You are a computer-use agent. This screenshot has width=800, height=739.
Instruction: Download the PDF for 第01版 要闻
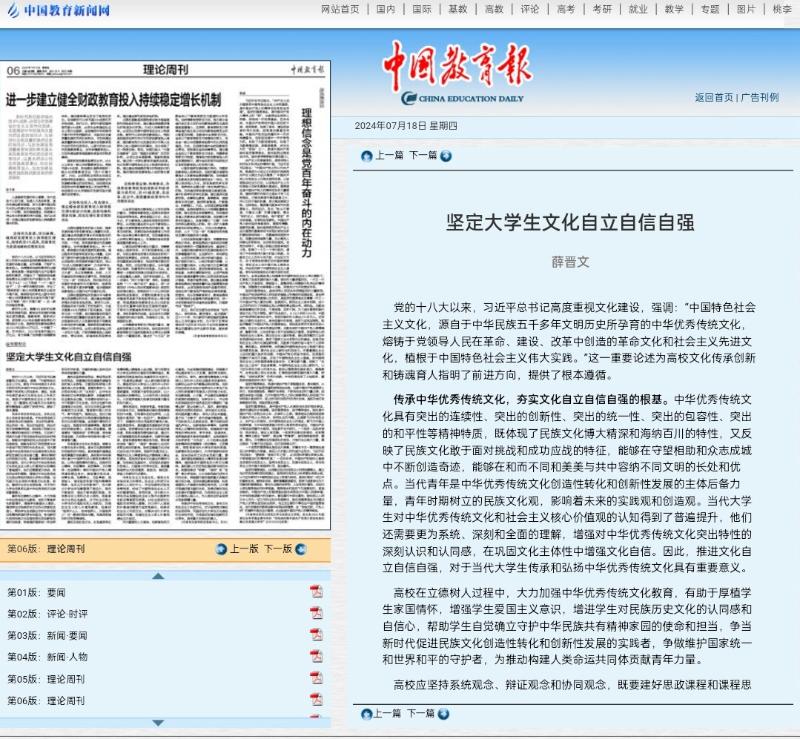(x=316, y=591)
